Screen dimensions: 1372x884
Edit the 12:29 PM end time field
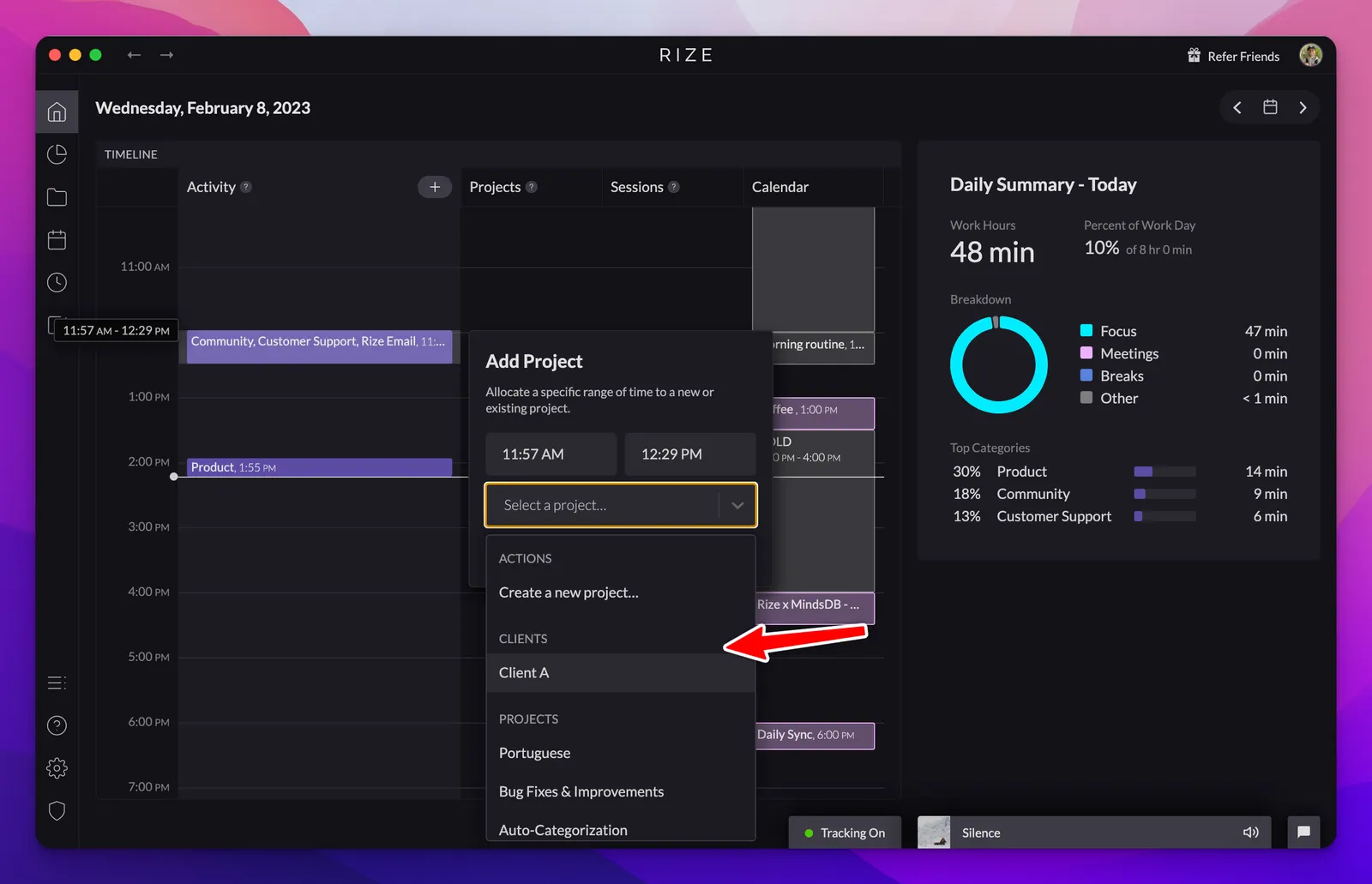click(x=690, y=454)
